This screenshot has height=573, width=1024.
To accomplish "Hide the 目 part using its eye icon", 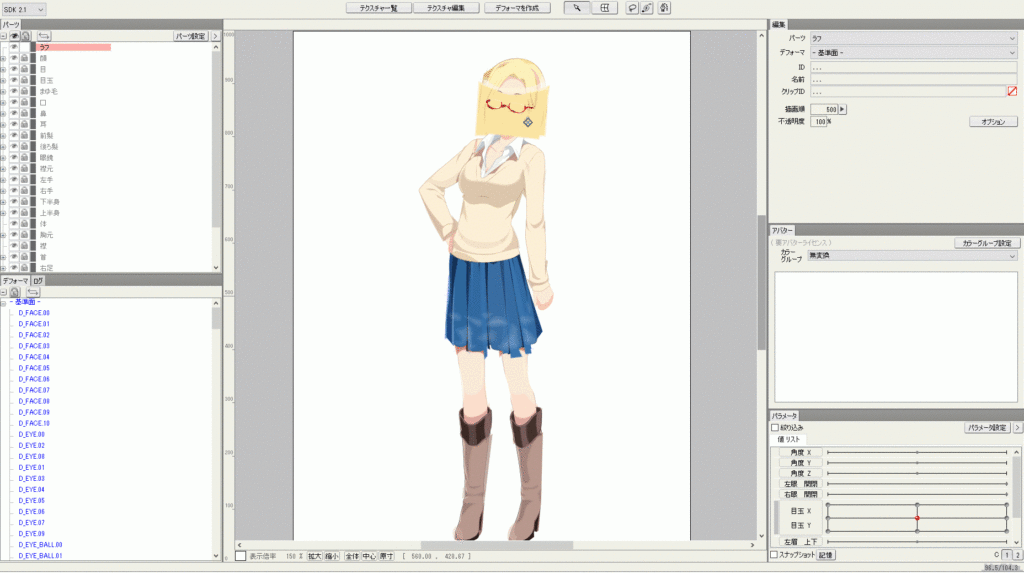I will pyautogui.click(x=14, y=69).
